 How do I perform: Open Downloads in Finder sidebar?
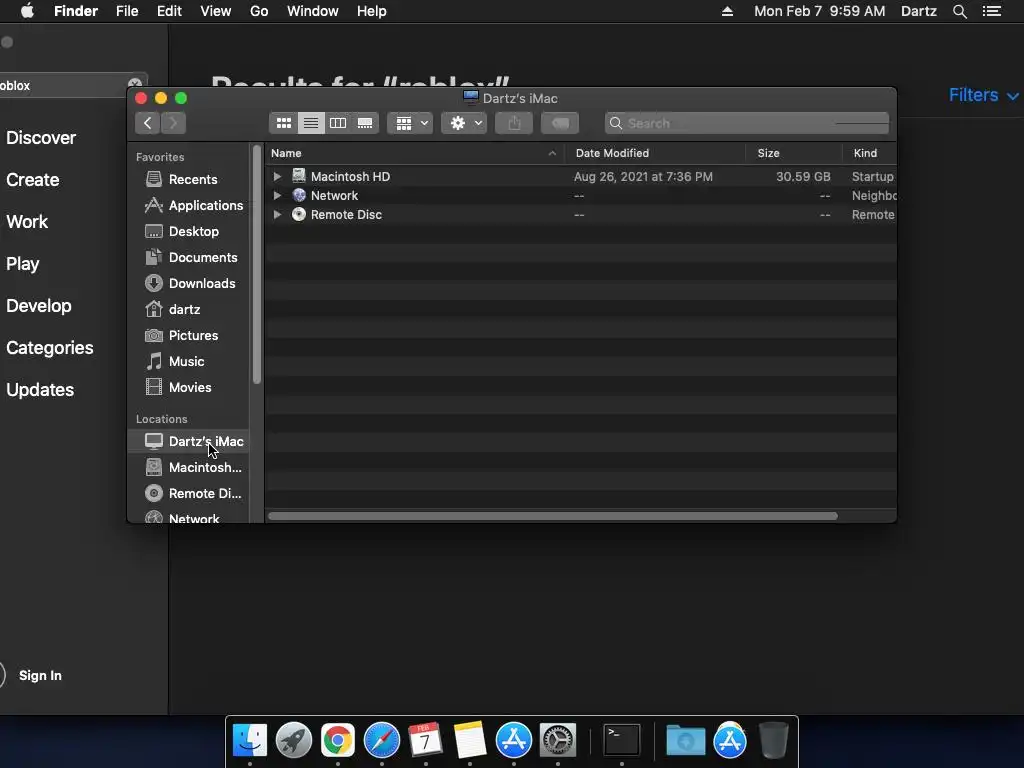pos(188,283)
